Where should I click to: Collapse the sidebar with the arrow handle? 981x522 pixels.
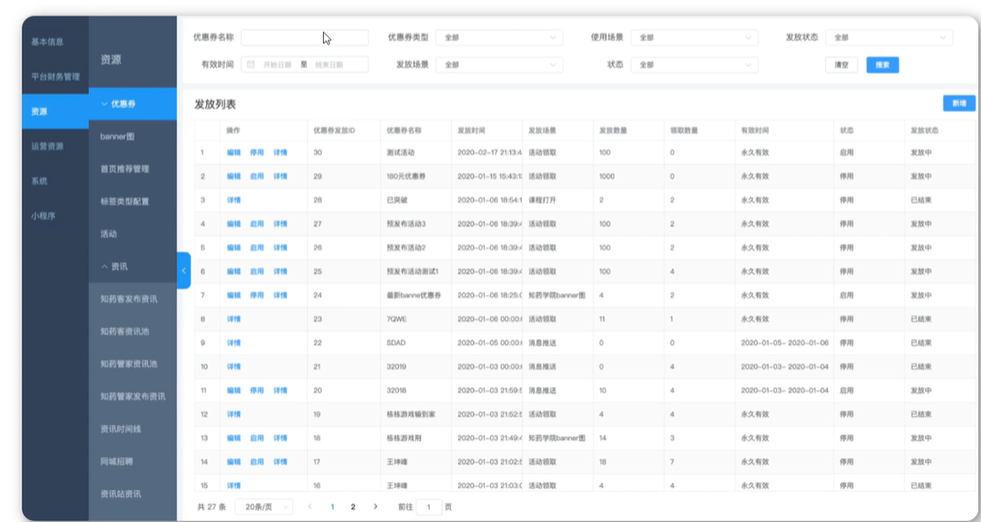tap(184, 270)
